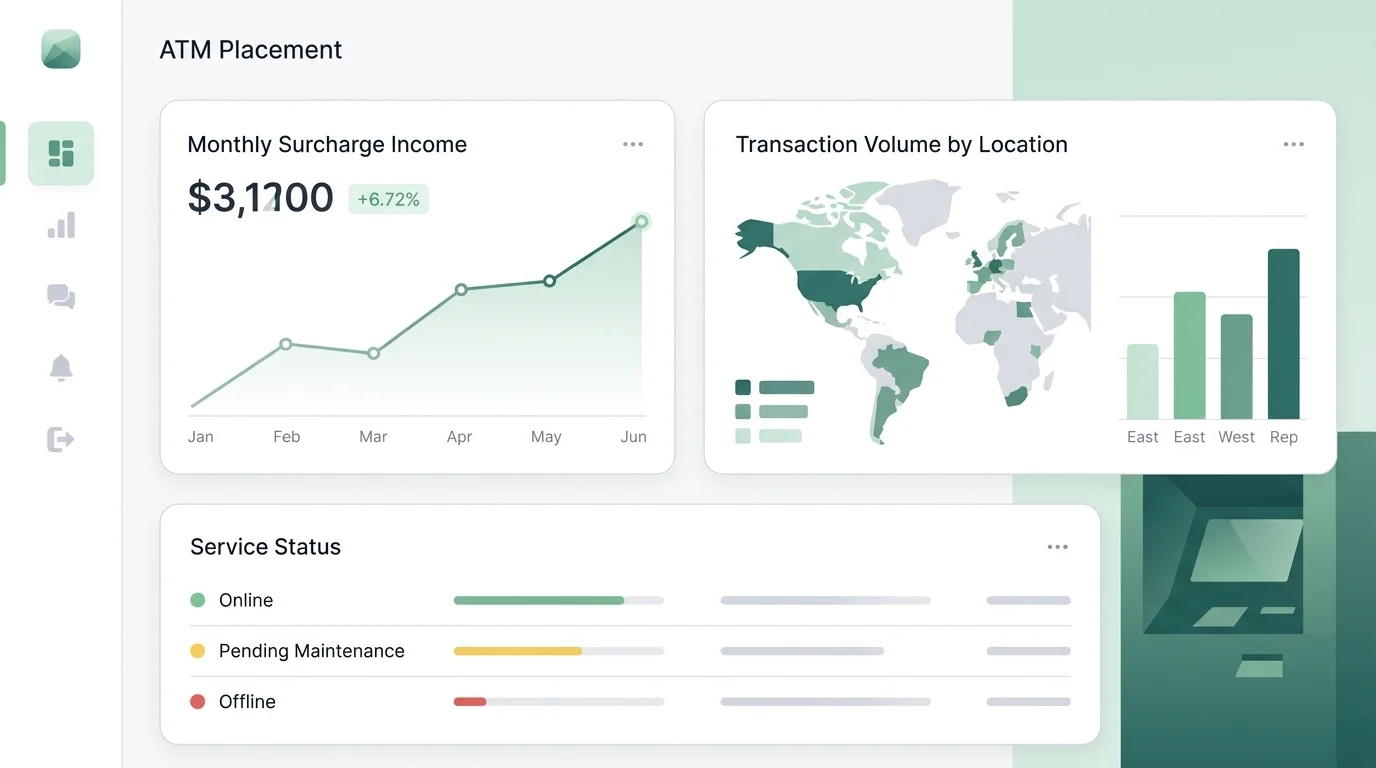The width and height of the screenshot is (1376, 768).
Task: Select the May data point on line chart
Action: (x=549, y=281)
